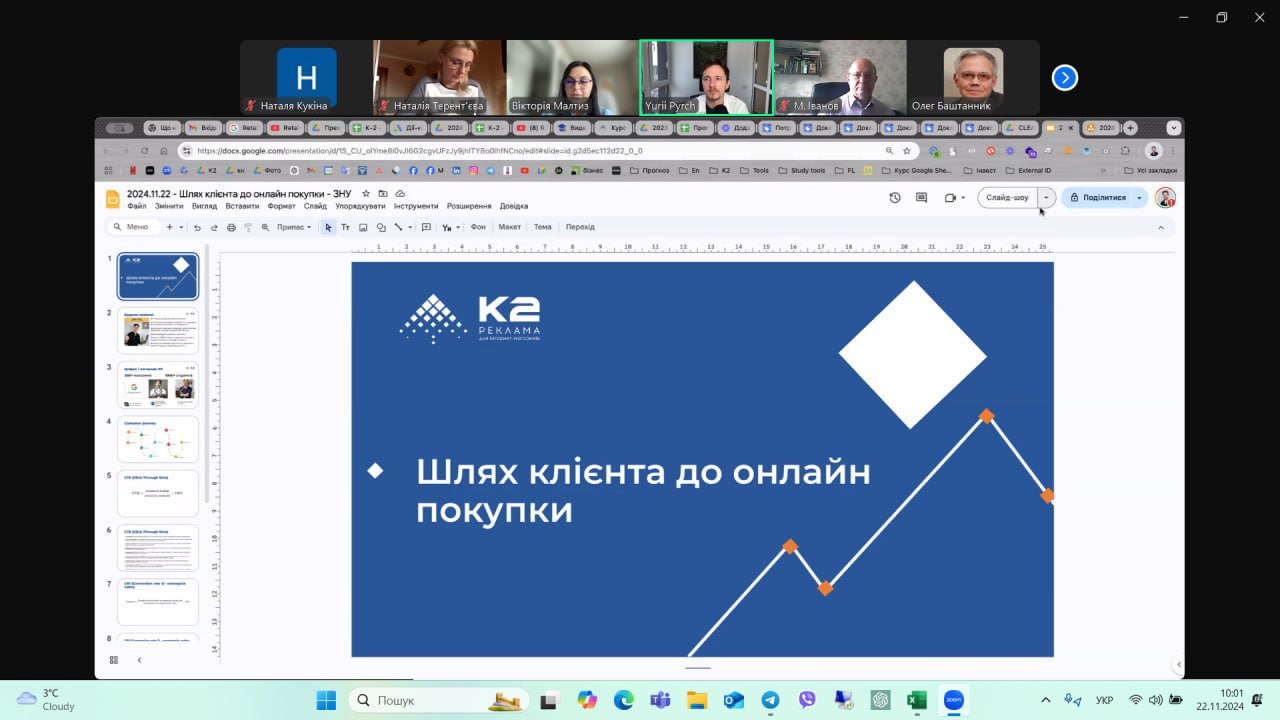Open the Припас zoom level dropdown

[x=294, y=227]
